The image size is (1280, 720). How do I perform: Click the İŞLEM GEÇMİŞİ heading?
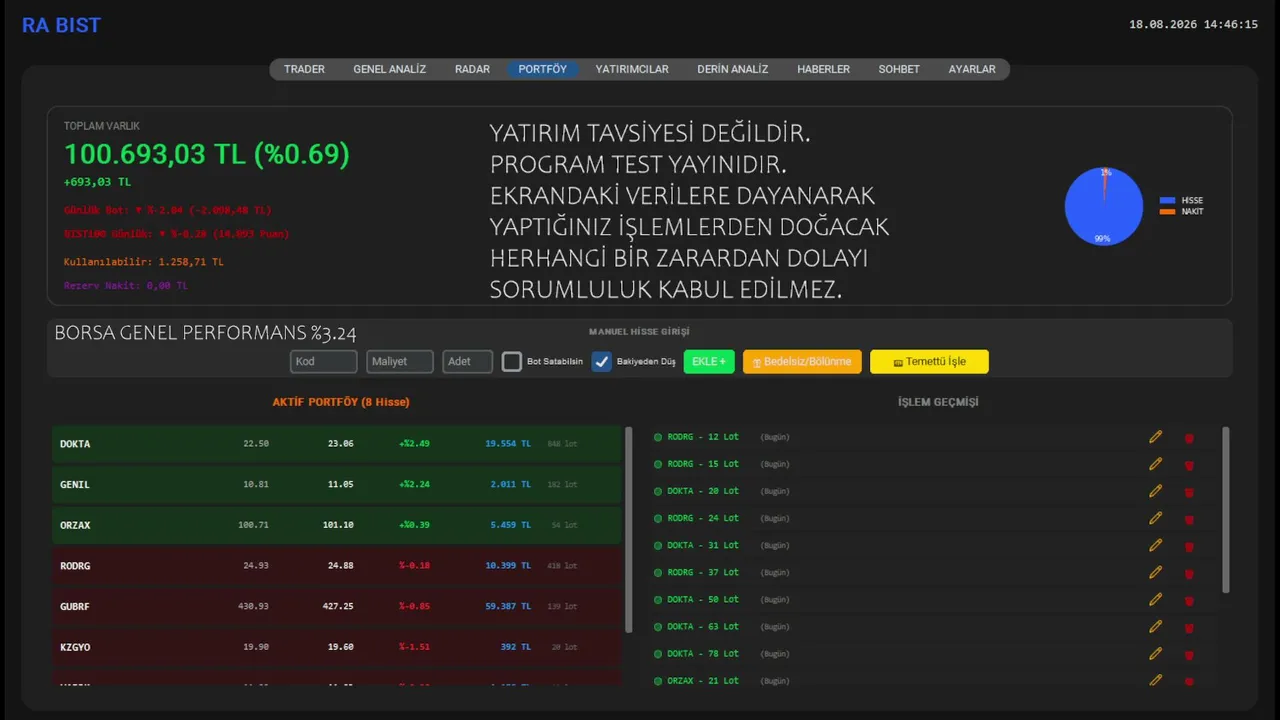[x=938, y=402]
